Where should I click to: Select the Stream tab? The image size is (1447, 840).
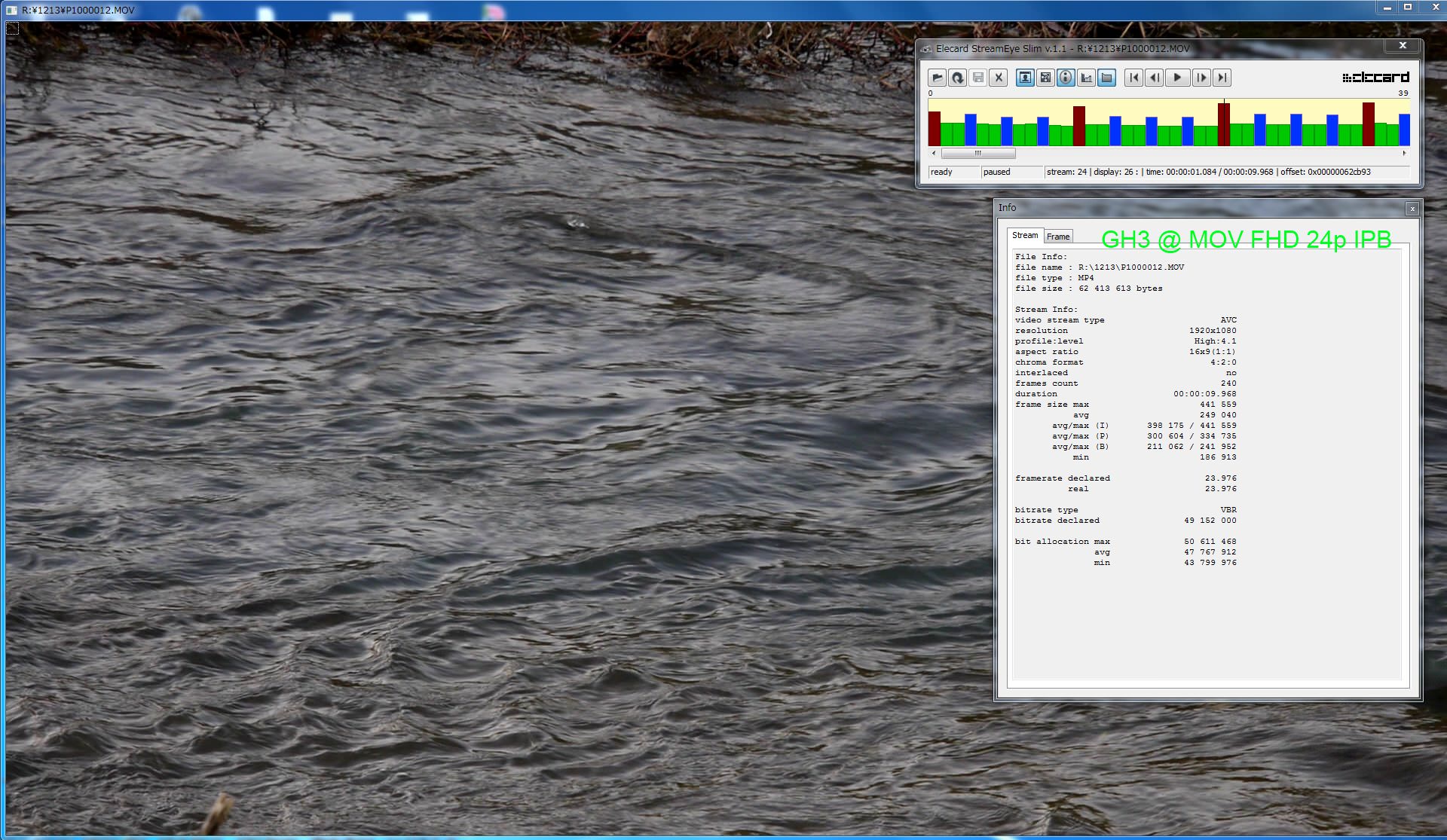pos(1025,236)
